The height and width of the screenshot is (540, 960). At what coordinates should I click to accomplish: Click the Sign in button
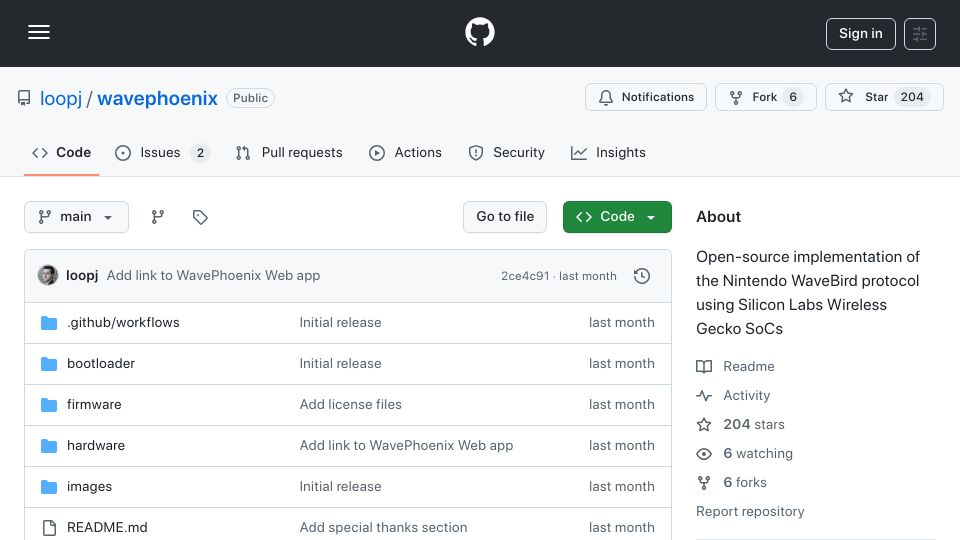tap(860, 34)
